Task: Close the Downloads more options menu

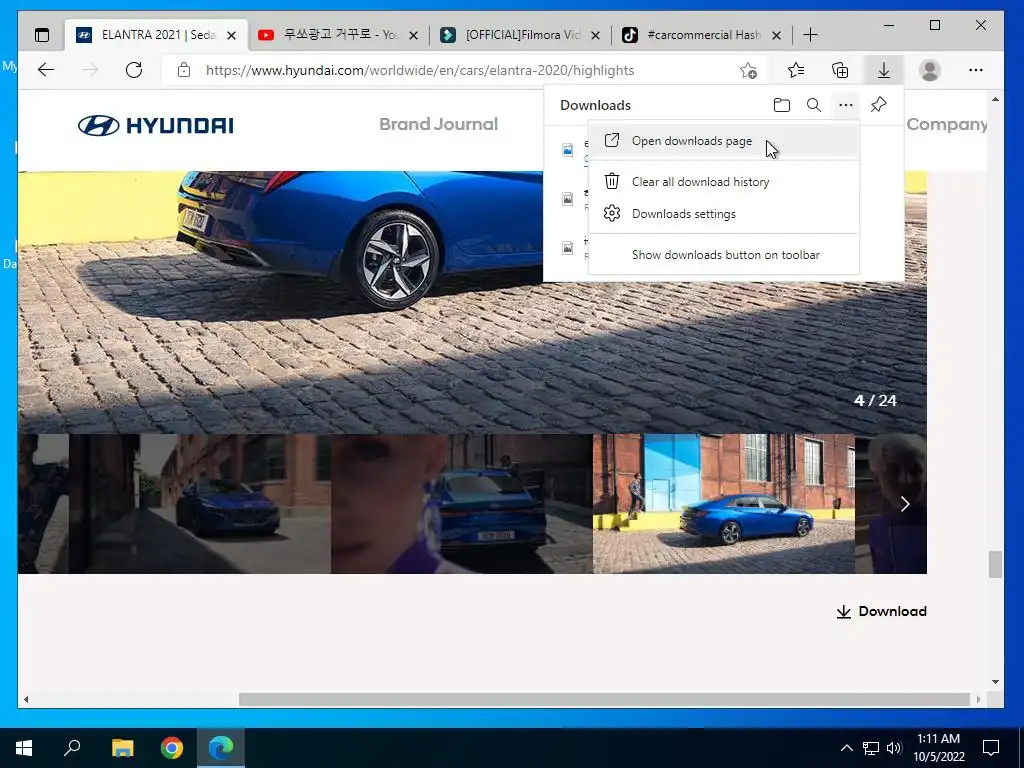Action: 846,105
